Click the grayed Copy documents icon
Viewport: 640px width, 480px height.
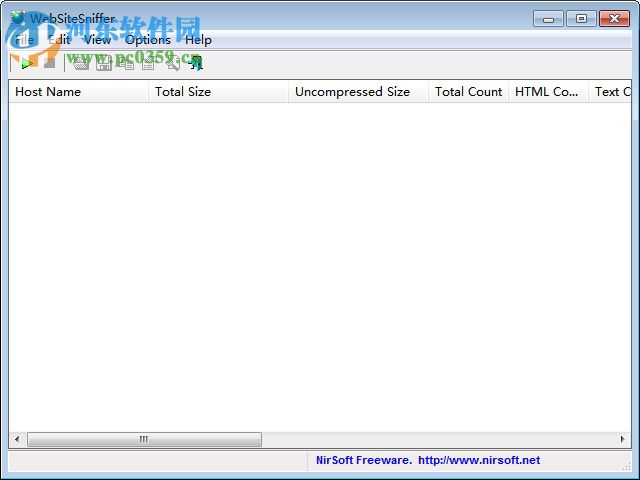(x=126, y=64)
